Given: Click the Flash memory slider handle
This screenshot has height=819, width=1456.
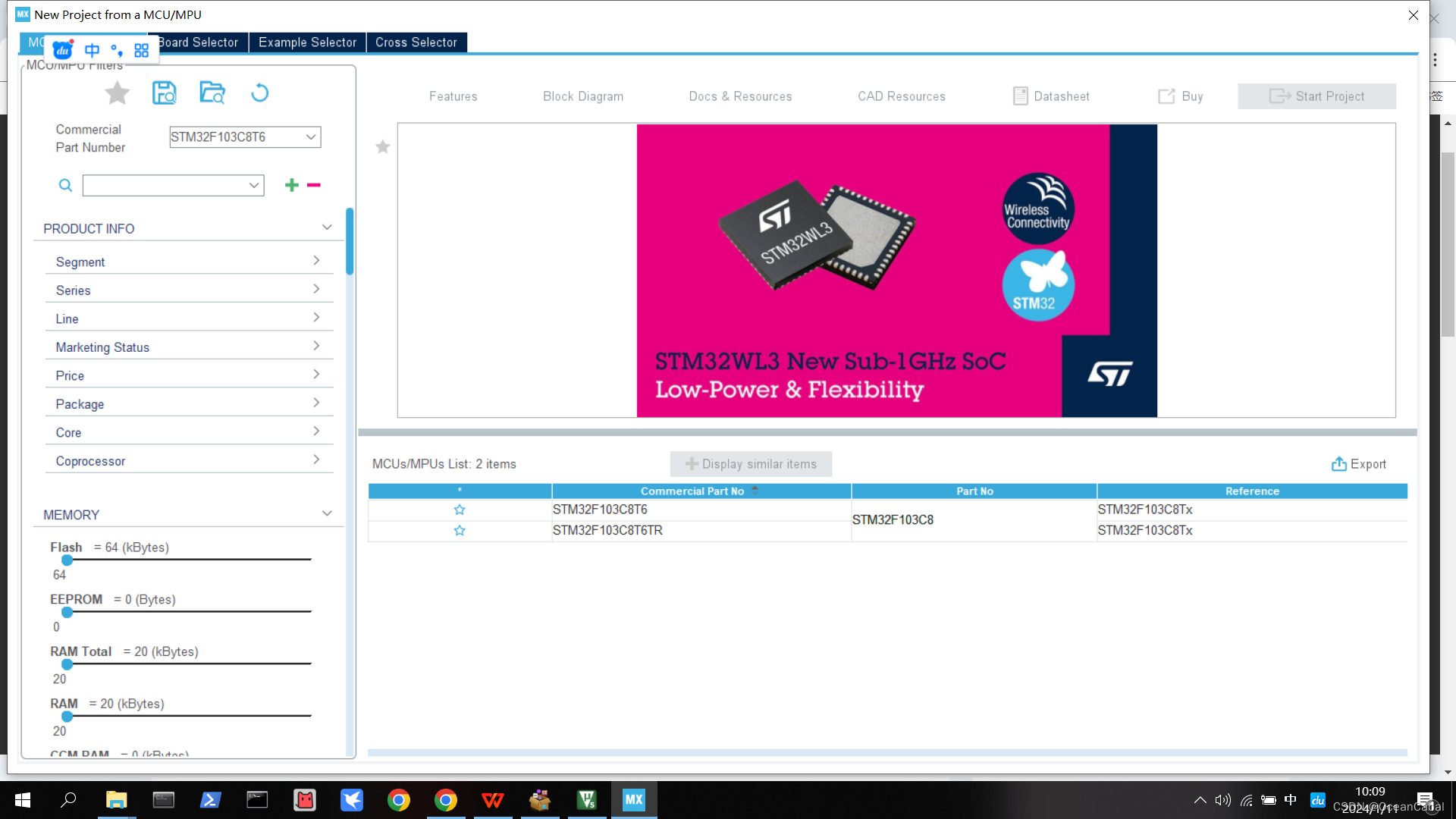Looking at the screenshot, I should pyautogui.click(x=67, y=560).
